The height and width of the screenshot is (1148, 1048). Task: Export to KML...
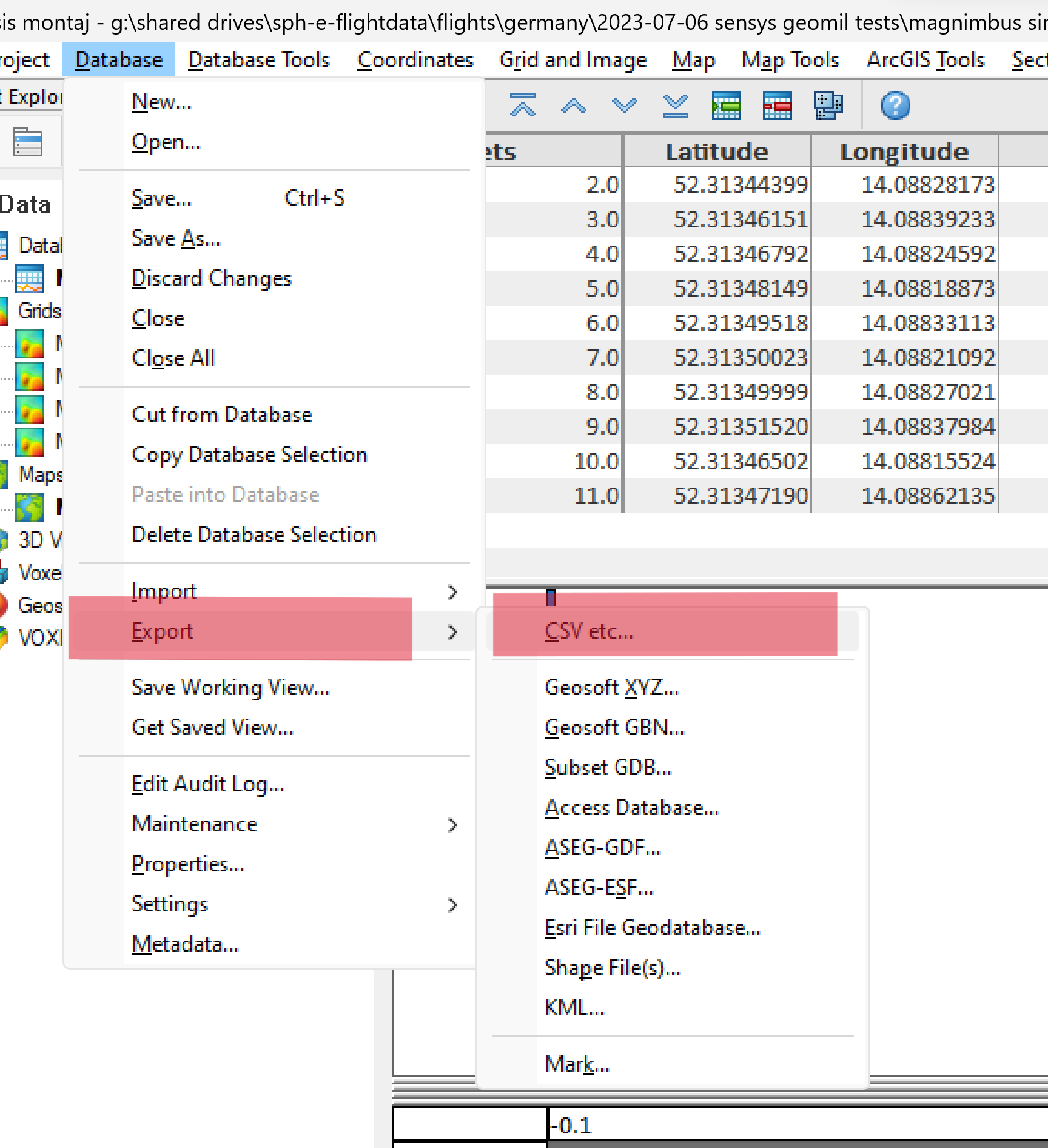(574, 1008)
